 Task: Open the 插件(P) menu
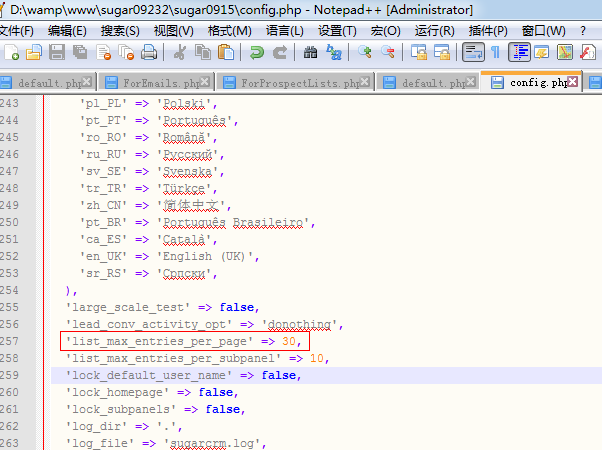pyautogui.click(x=488, y=30)
